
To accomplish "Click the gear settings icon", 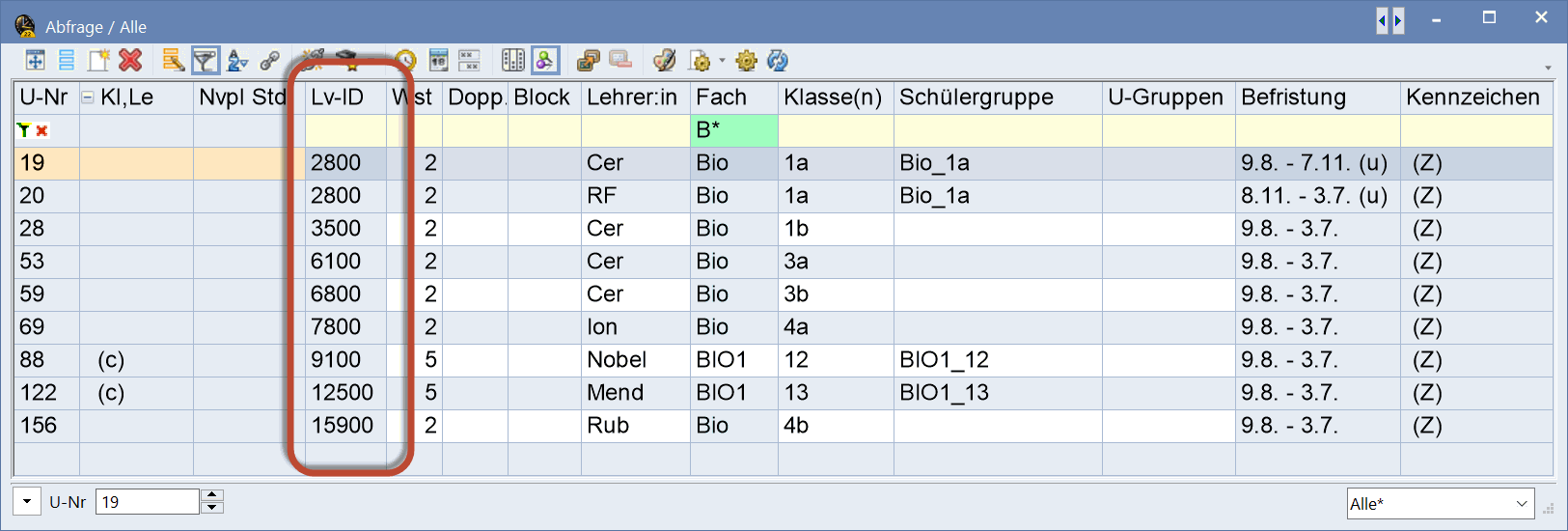I will (x=746, y=61).
